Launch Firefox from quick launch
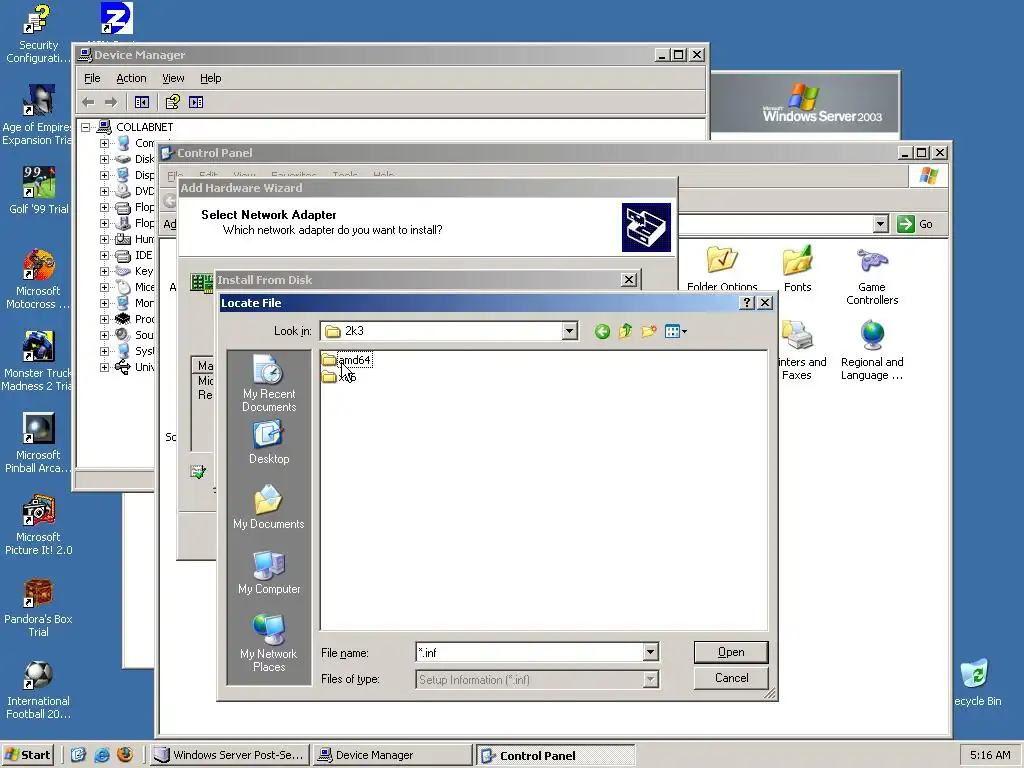Screen dimensions: 1024x768 coord(125,755)
